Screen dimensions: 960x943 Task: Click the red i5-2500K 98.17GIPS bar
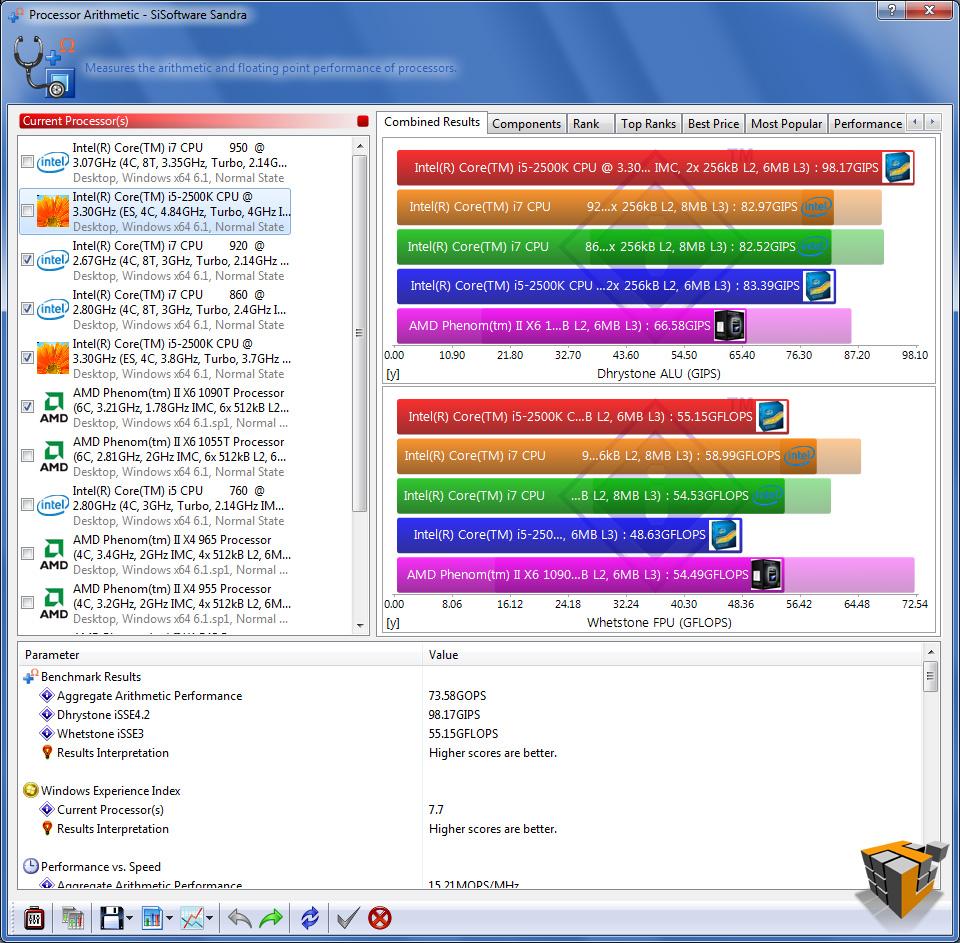coord(655,167)
